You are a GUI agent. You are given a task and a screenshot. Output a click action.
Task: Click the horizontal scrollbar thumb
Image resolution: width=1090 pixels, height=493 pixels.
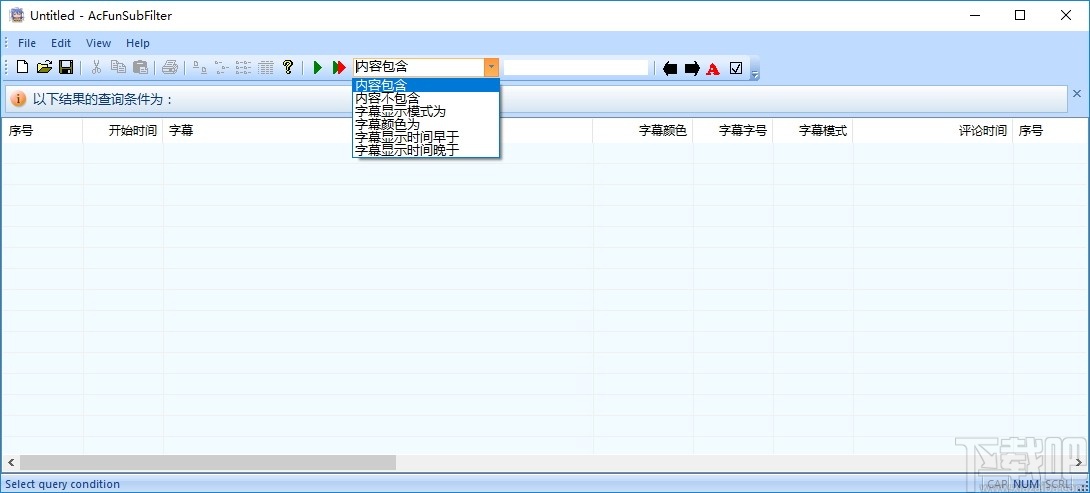208,462
